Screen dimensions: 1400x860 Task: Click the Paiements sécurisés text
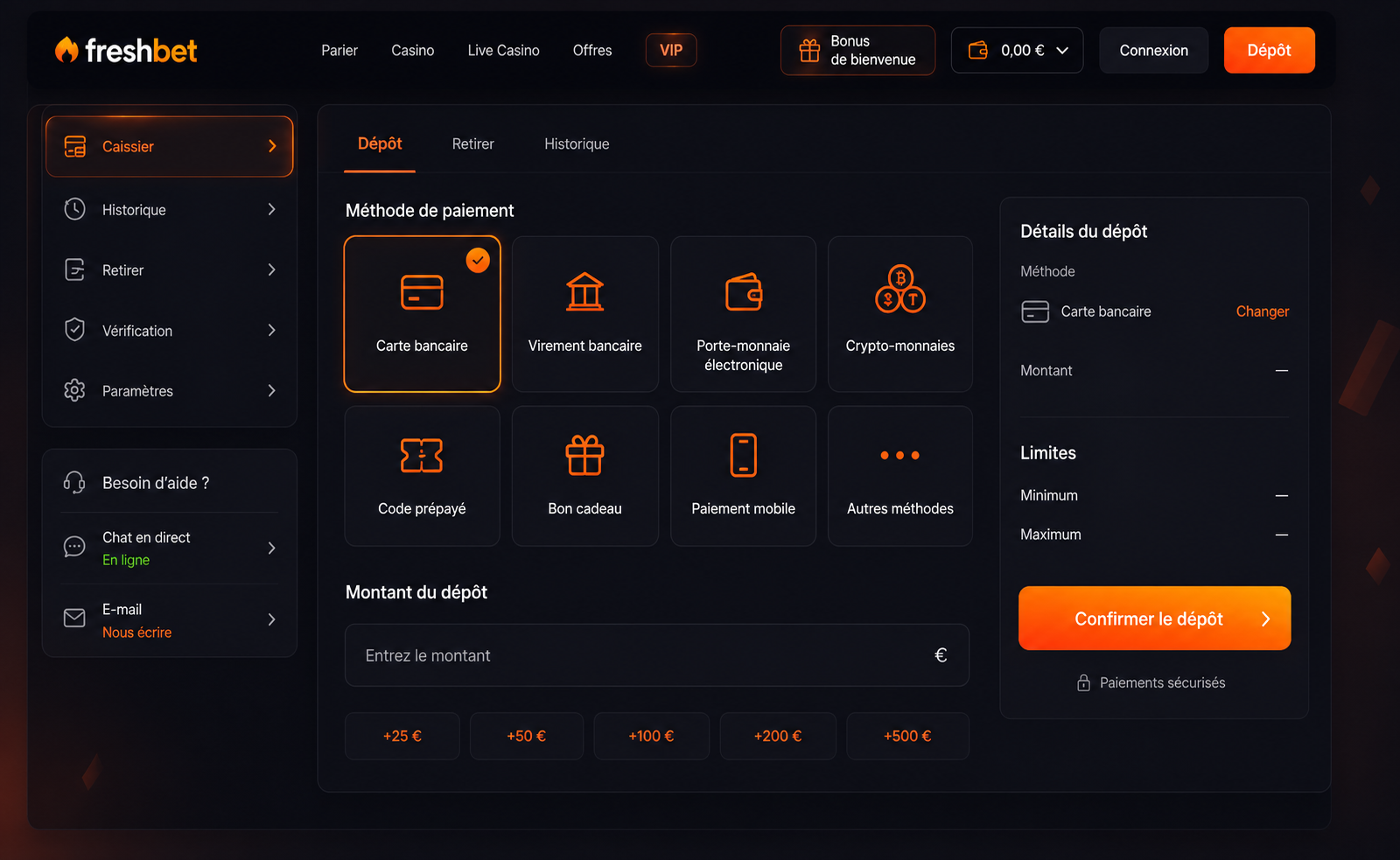[x=1162, y=682]
